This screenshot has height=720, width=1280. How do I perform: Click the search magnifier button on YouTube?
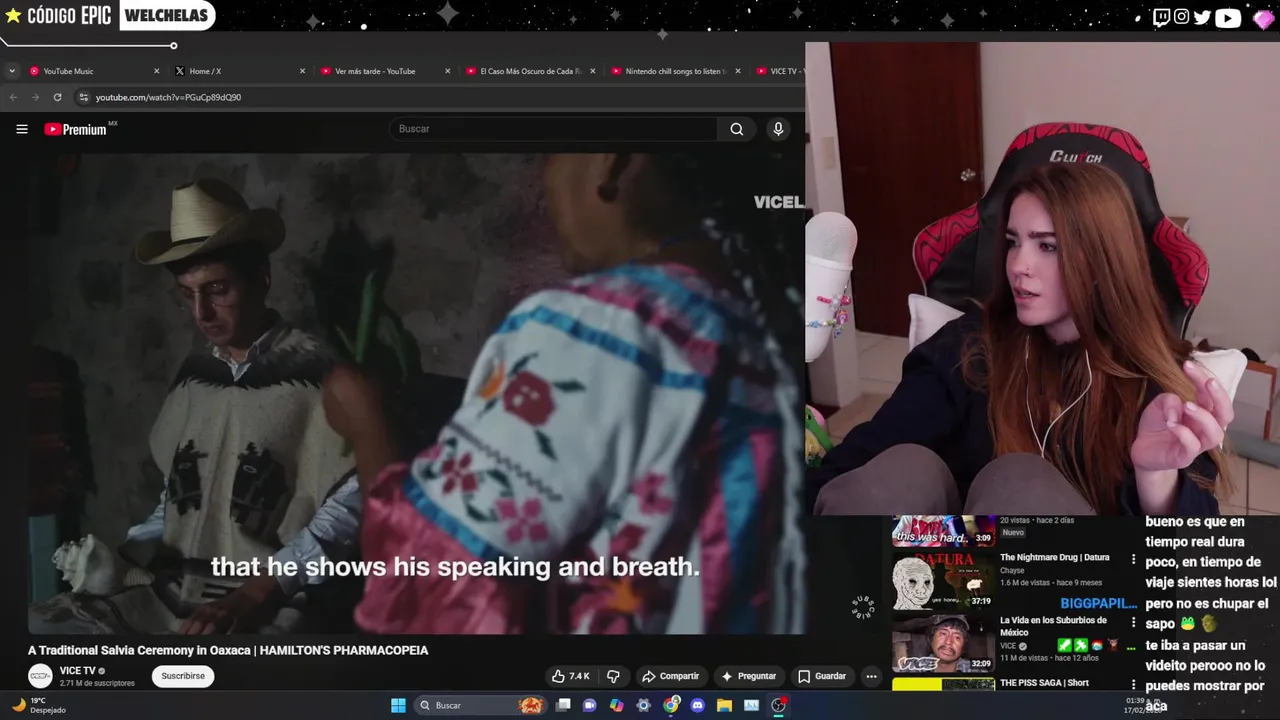click(737, 129)
